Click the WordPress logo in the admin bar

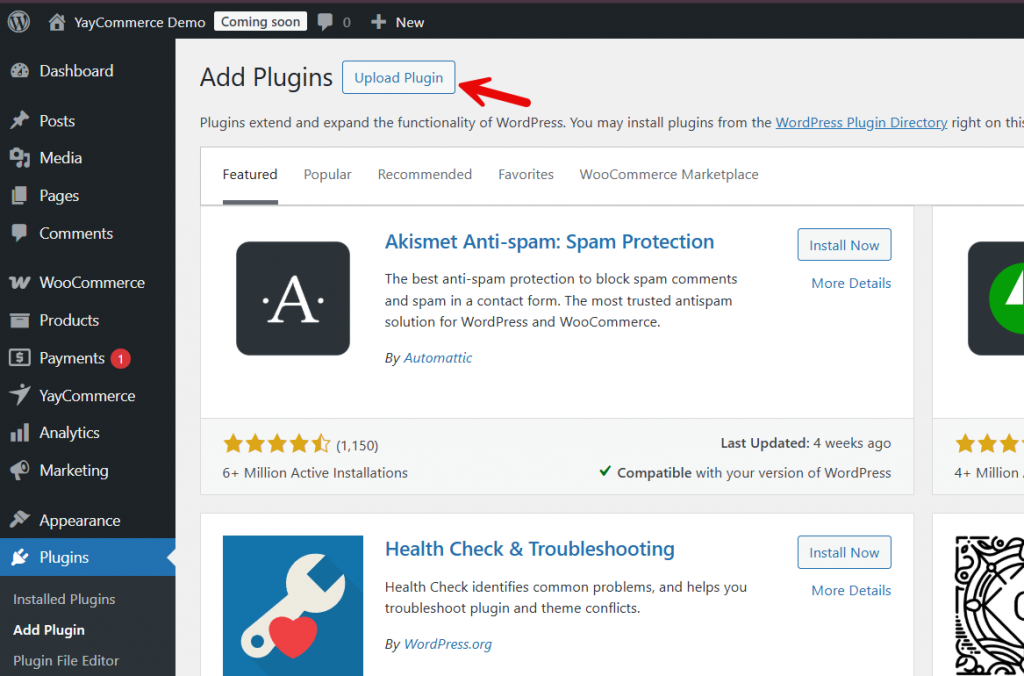[18, 20]
